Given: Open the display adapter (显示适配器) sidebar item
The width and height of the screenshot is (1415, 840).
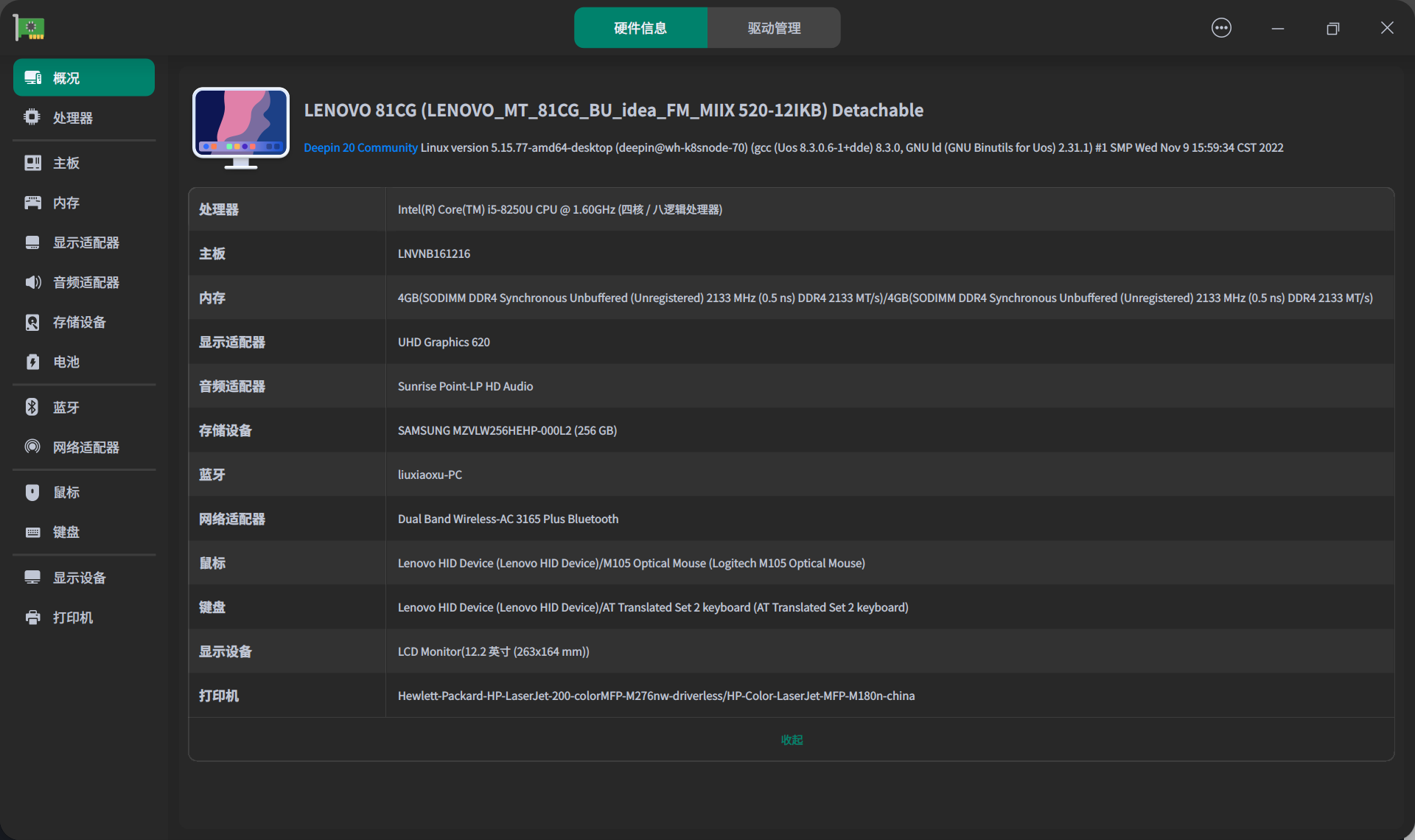Looking at the screenshot, I should point(85,242).
